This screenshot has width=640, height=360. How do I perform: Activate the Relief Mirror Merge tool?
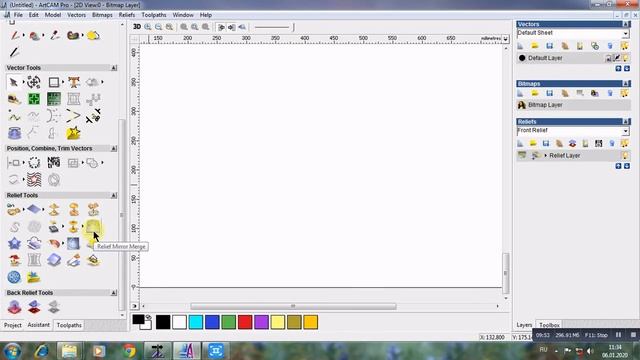[93, 227]
